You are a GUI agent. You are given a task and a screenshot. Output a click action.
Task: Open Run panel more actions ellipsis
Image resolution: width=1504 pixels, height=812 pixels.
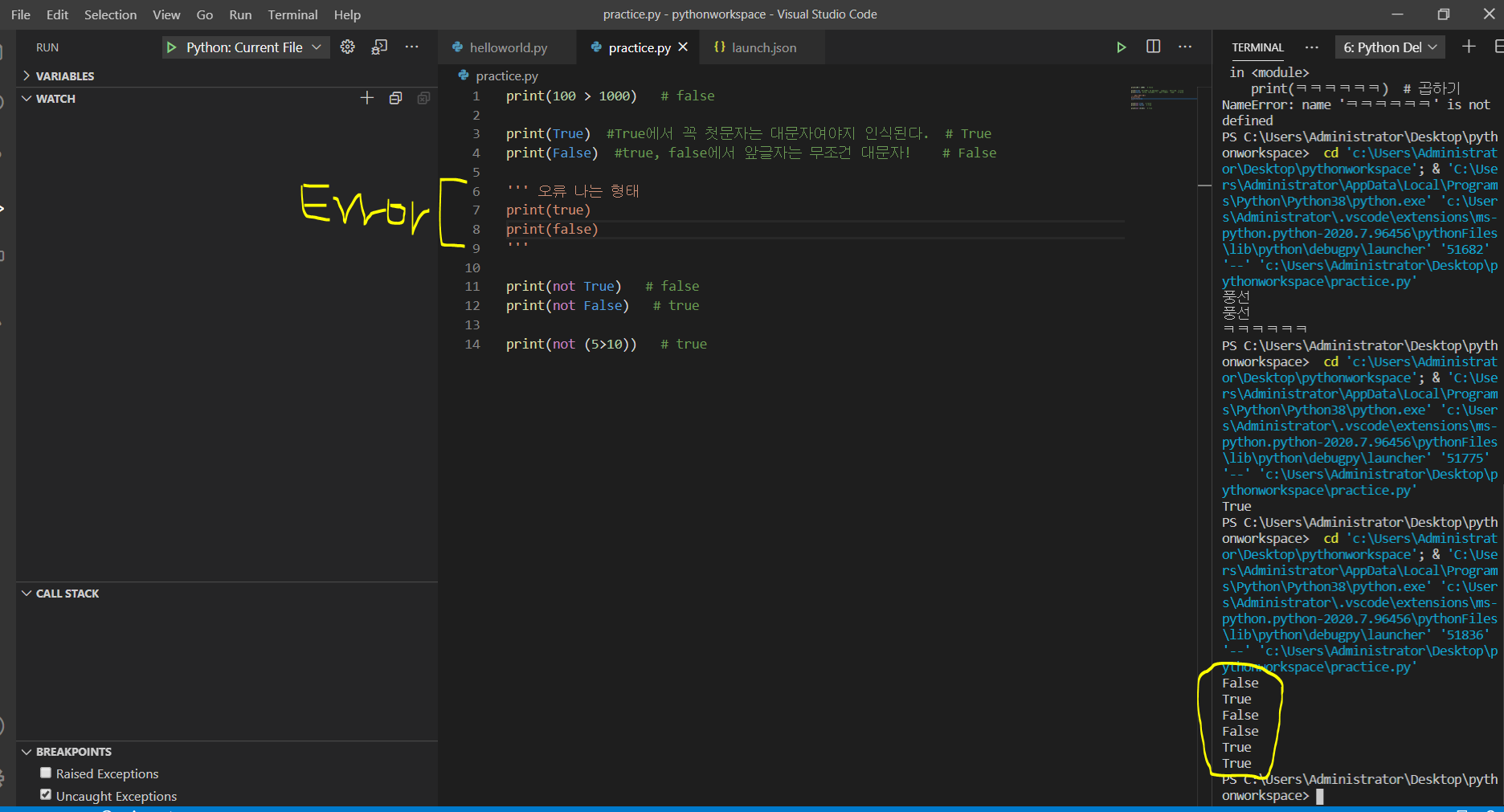tap(411, 47)
